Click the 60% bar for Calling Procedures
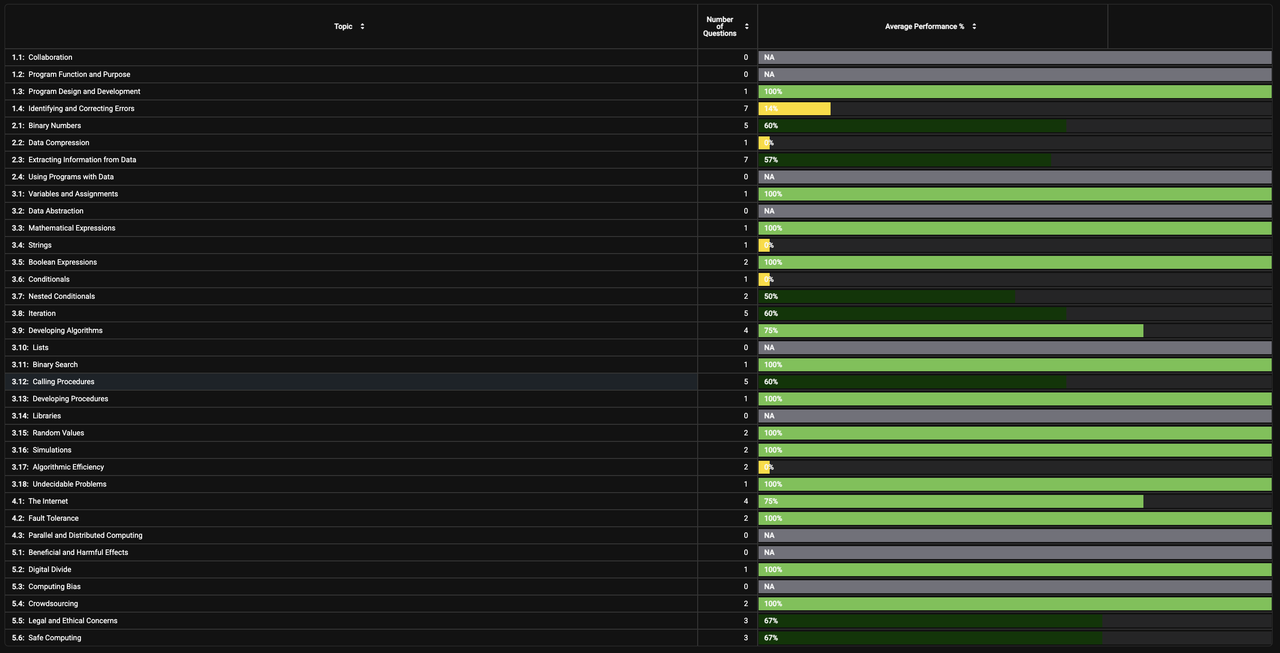Image resolution: width=1280 pixels, height=653 pixels. pos(912,380)
